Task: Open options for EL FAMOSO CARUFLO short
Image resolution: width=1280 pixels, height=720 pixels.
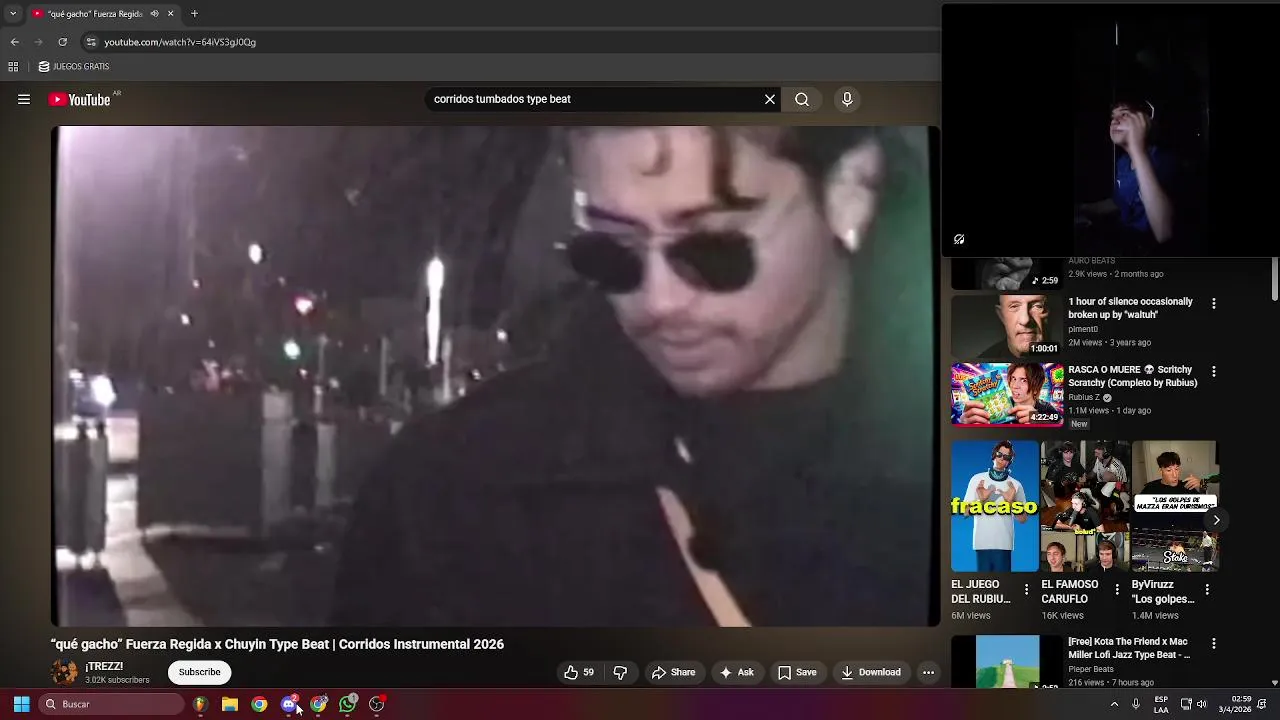Action: 1117,590
